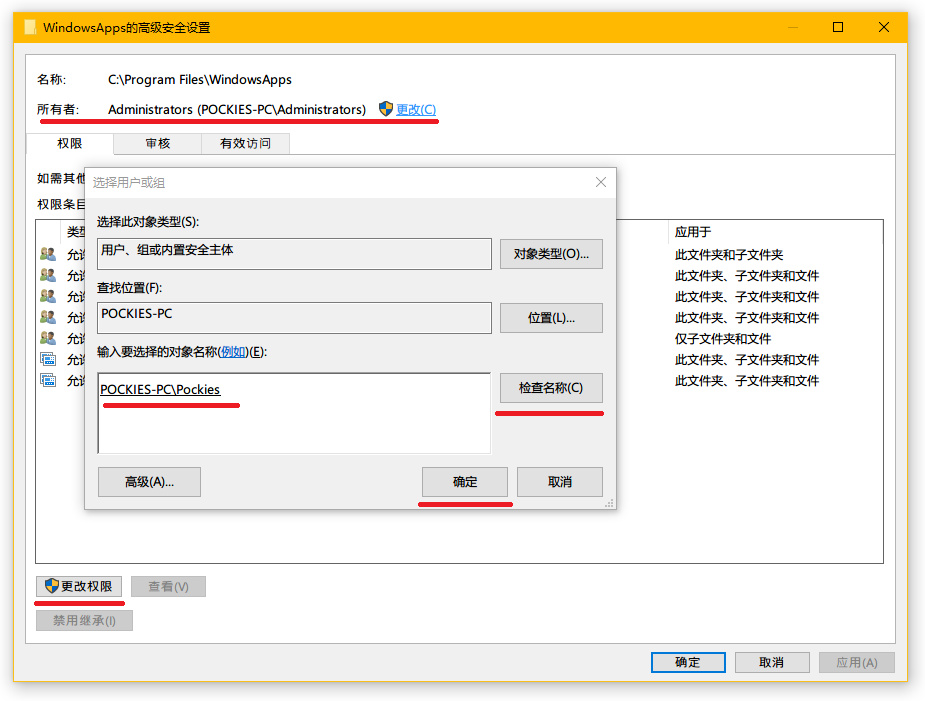This screenshot has height=701, width=925.
Task: Select the group icon of the row applying to 仅子文件夹和文件
Action: click(x=48, y=339)
